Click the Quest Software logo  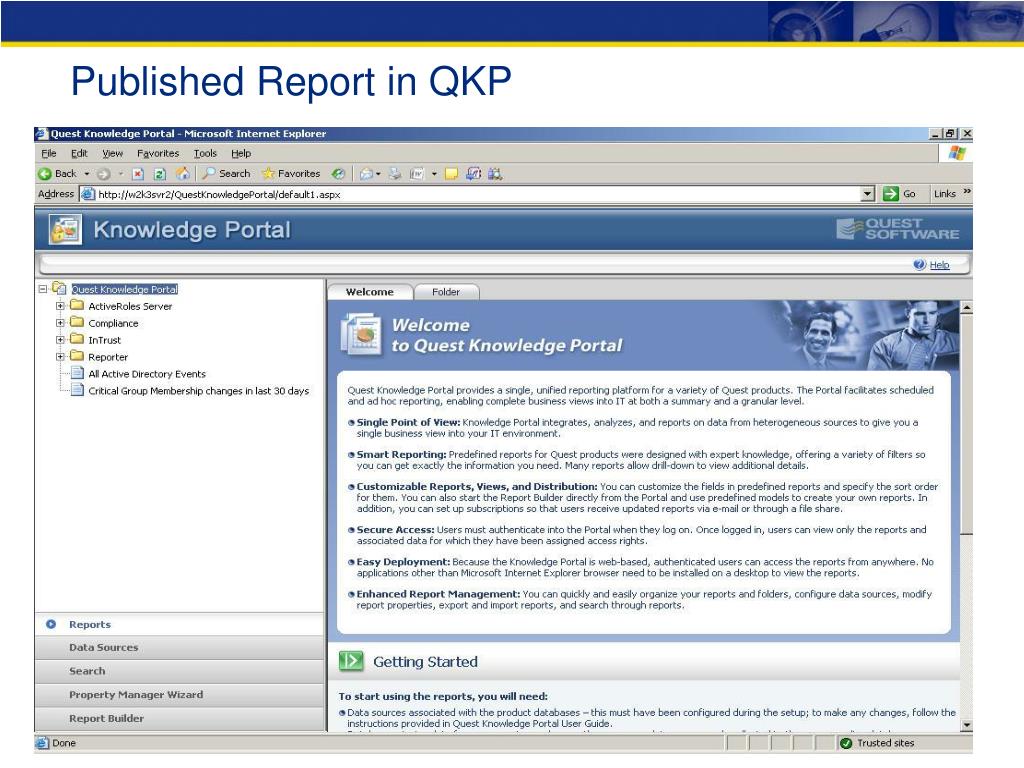pyautogui.click(x=898, y=229)
